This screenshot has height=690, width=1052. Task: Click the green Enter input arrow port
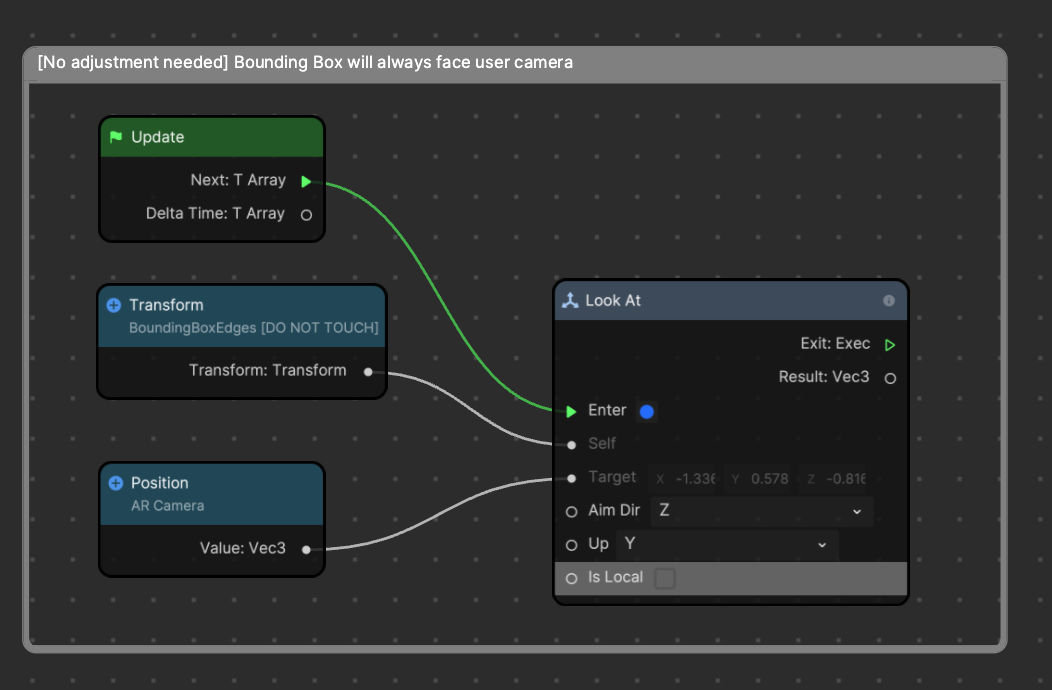[x=571, y=411]
